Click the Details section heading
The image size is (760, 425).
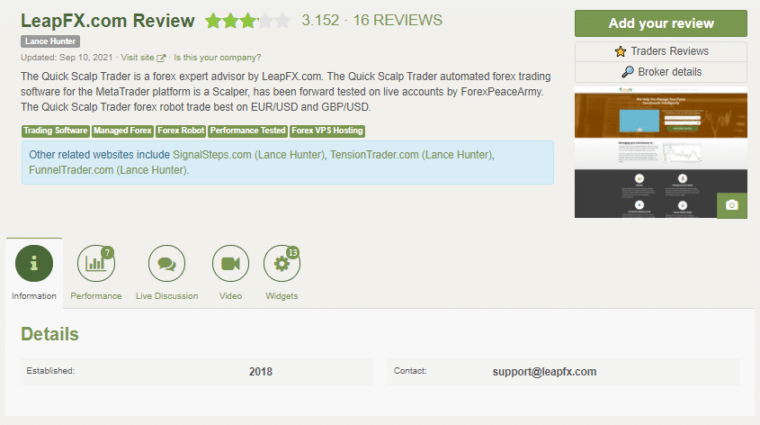click(x=49, y=334)
